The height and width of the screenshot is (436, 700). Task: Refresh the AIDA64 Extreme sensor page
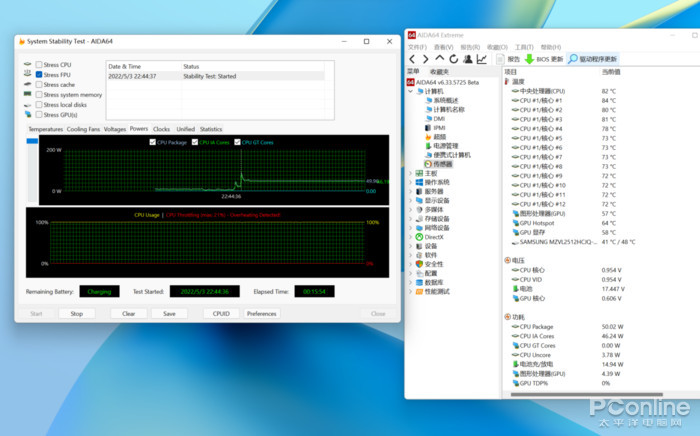[454, 59]
